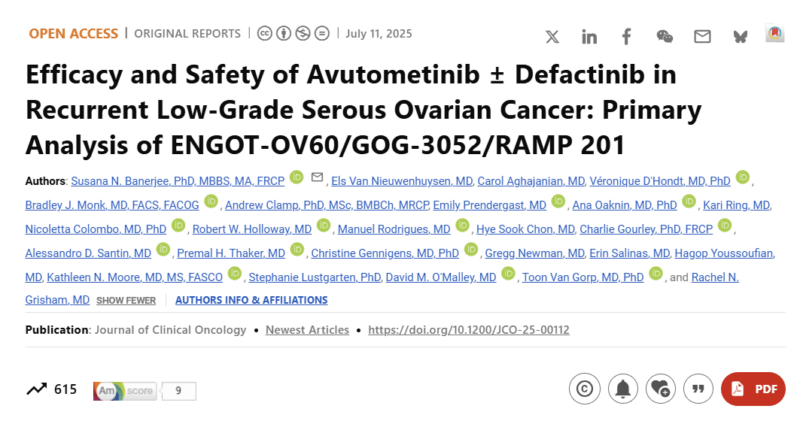The height and width of the screenshot is (430, 800).
Task: Open author Premal H. Thaker's link
Action: pos(231,253)
